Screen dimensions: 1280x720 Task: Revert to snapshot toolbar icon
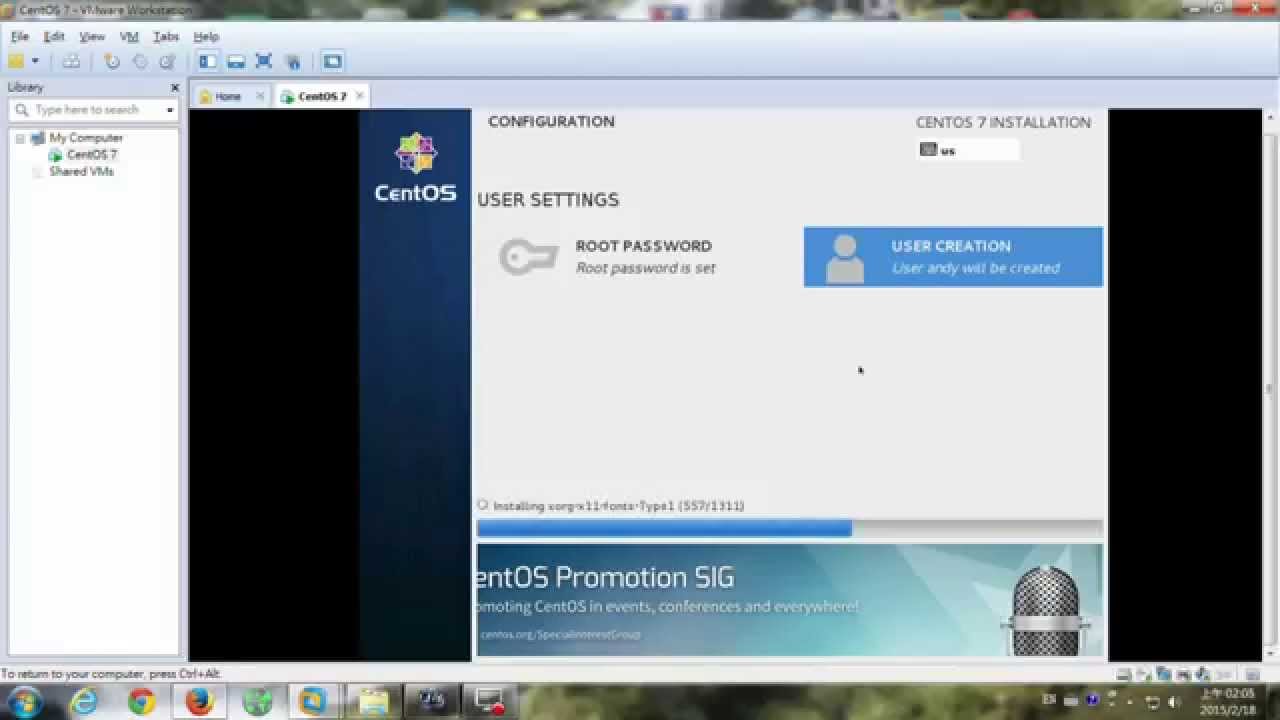140,61
